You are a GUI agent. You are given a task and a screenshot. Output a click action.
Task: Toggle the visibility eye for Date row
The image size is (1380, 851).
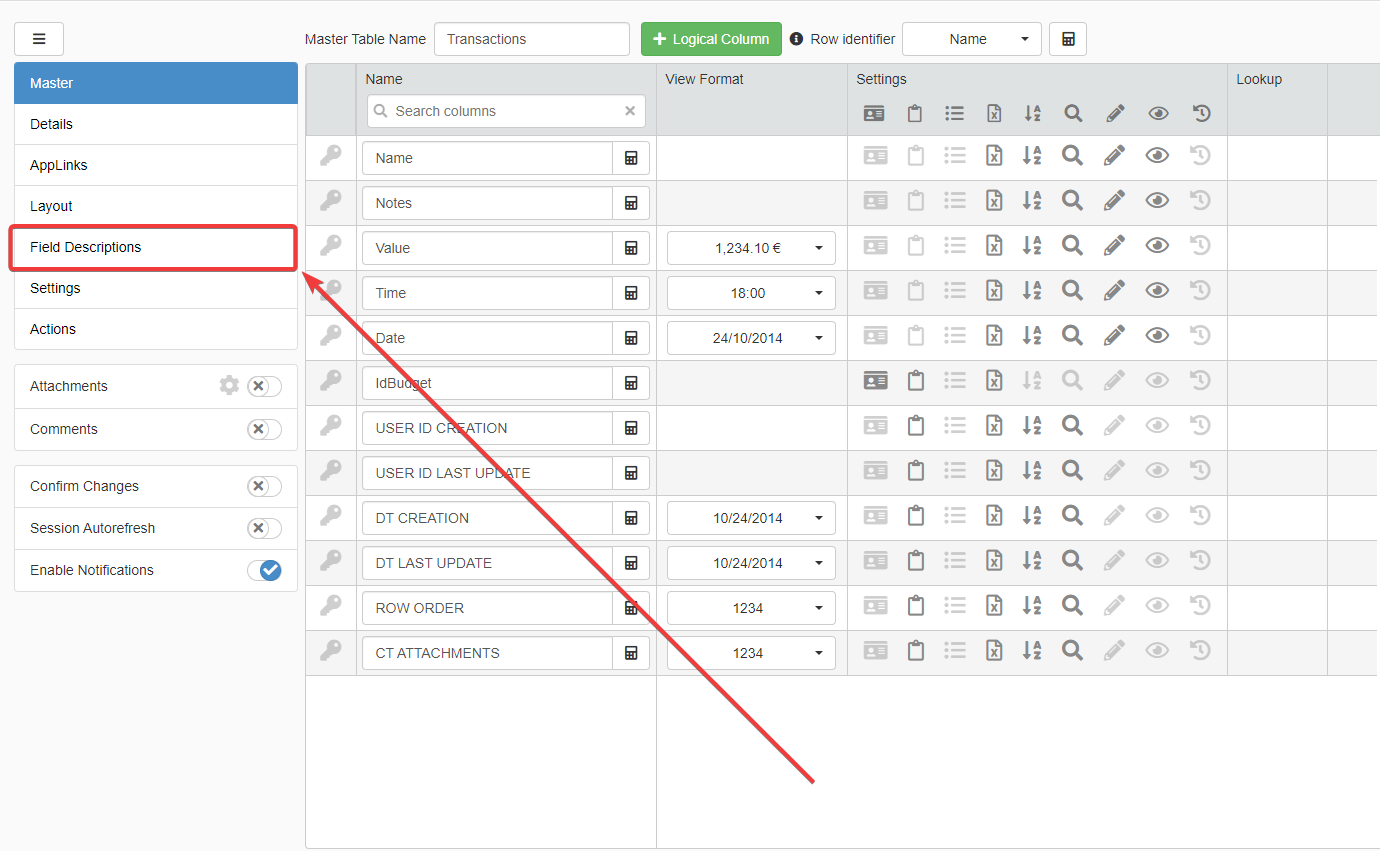[1157, 336]
